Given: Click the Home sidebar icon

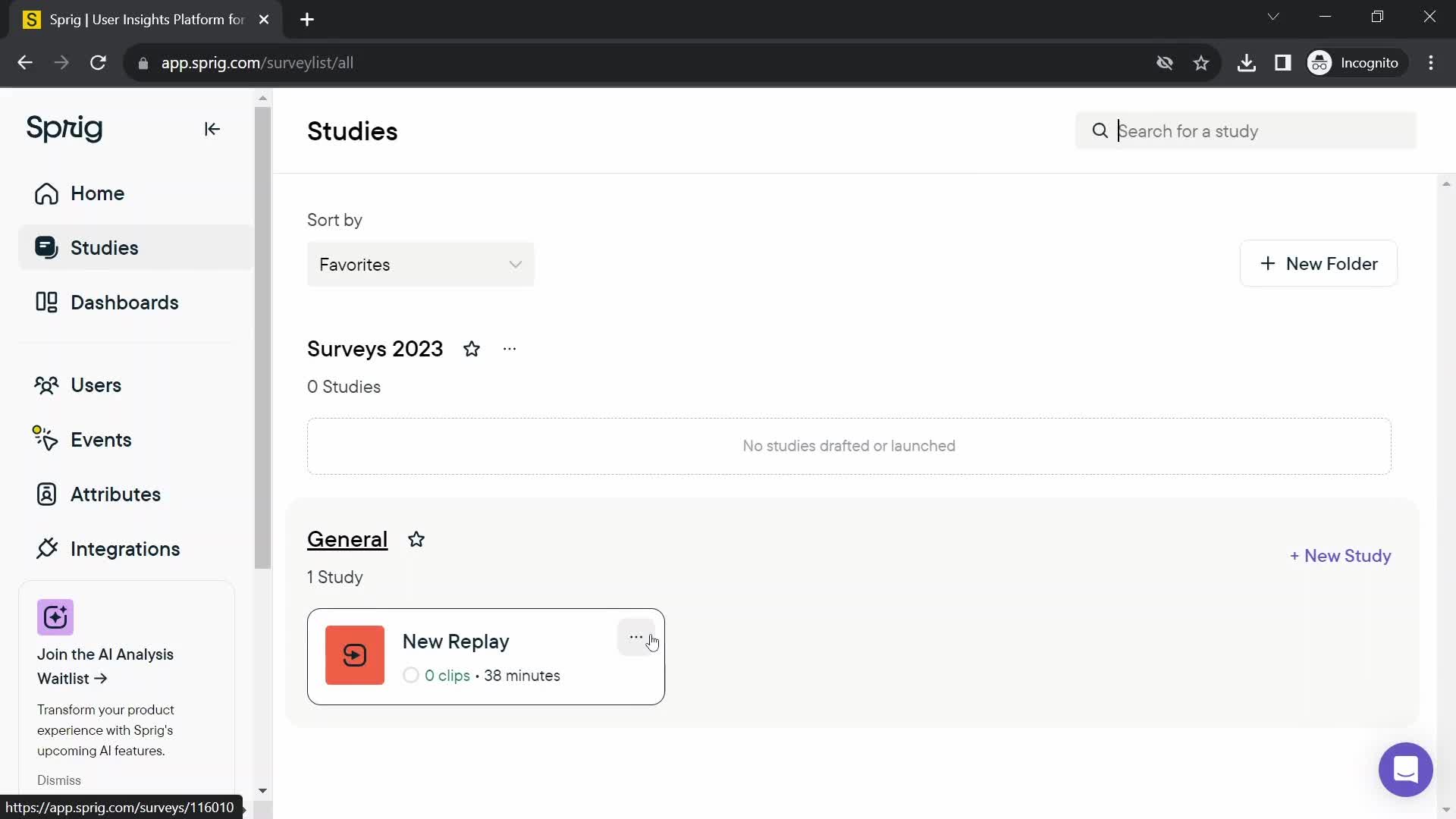Looking at the screenshot, I should (47, 193).
